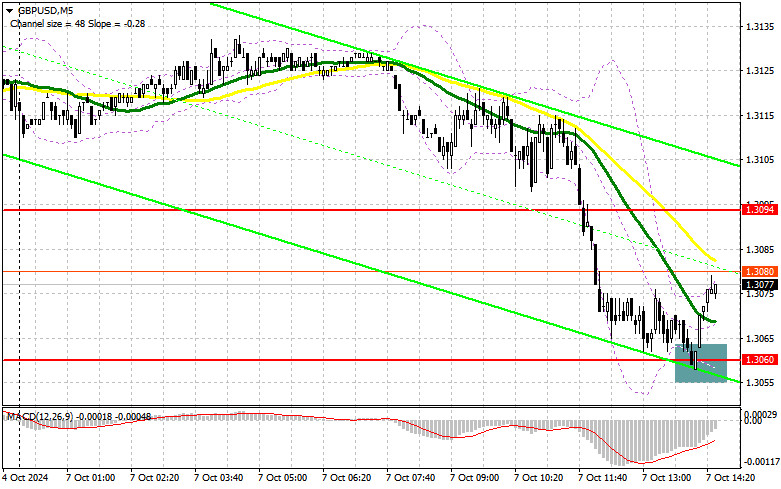Click the 7 Oct 01:00 time label
Viewport: 781px width, 489px height.
90,478
